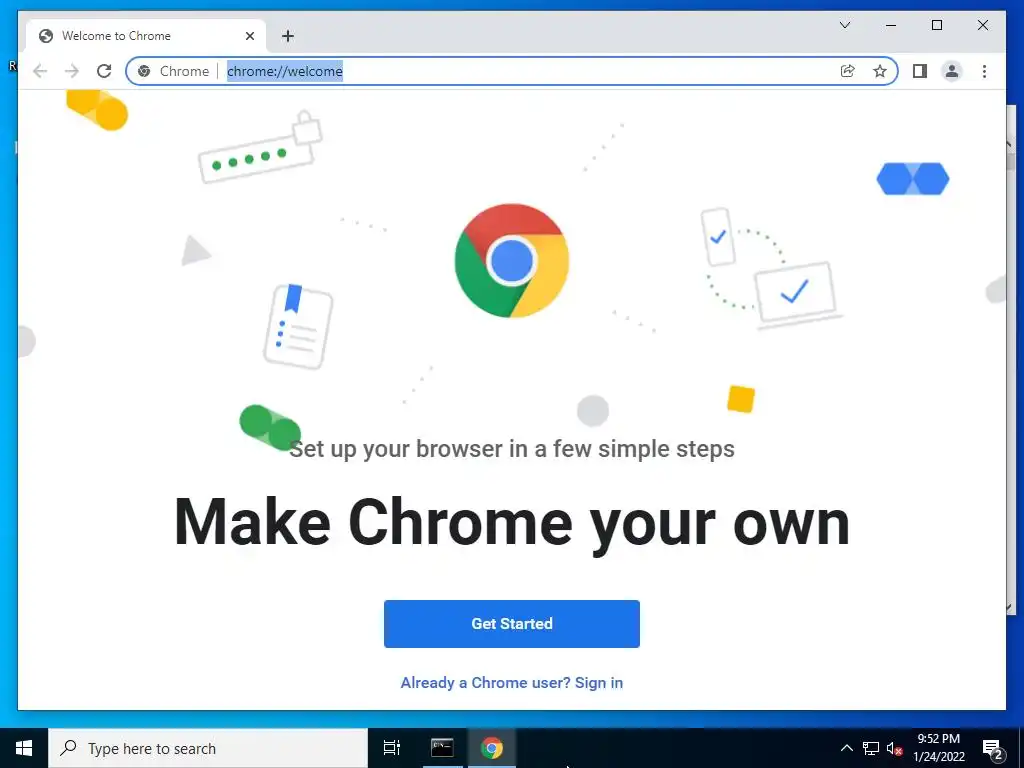
Task: Click the muted volume tray icon
Action: click(x=894, y=748)
